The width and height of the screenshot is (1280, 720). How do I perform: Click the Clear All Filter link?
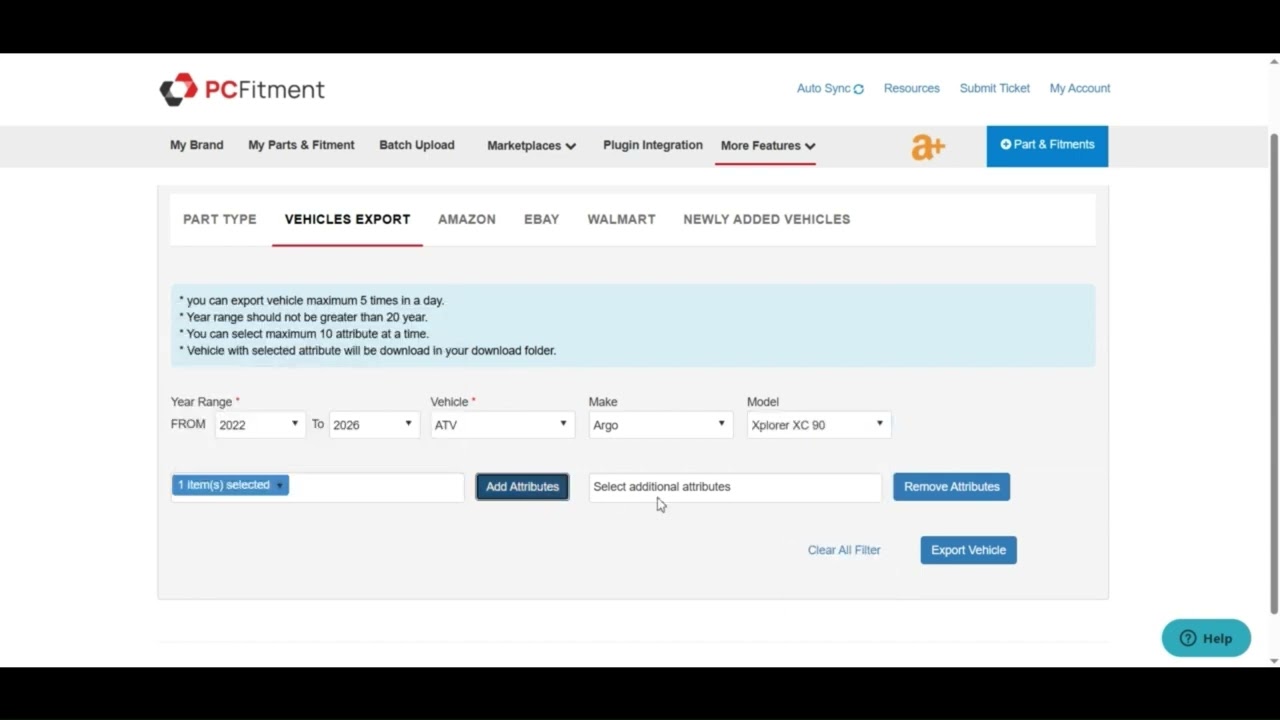[x=844, y=550]
